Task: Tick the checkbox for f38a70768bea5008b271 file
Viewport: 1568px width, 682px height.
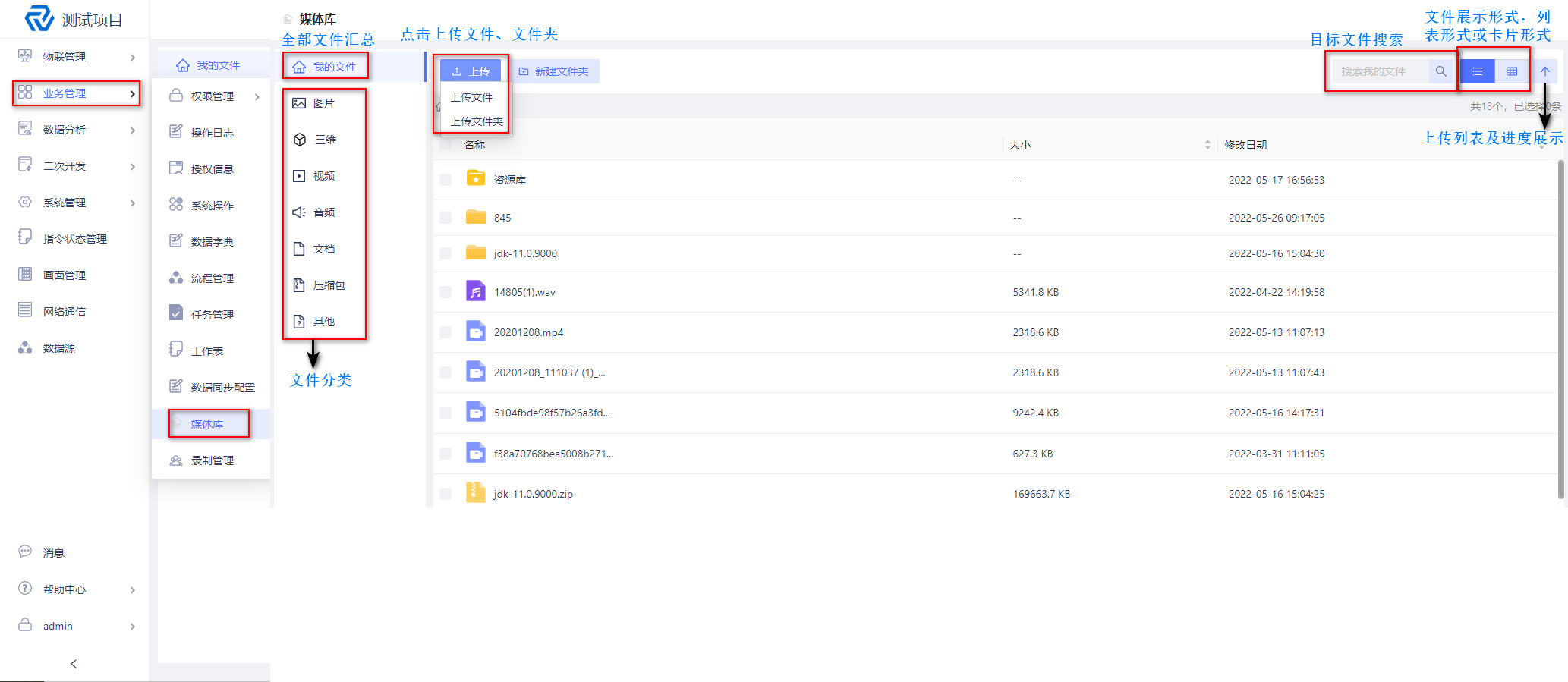Action: 446,454
